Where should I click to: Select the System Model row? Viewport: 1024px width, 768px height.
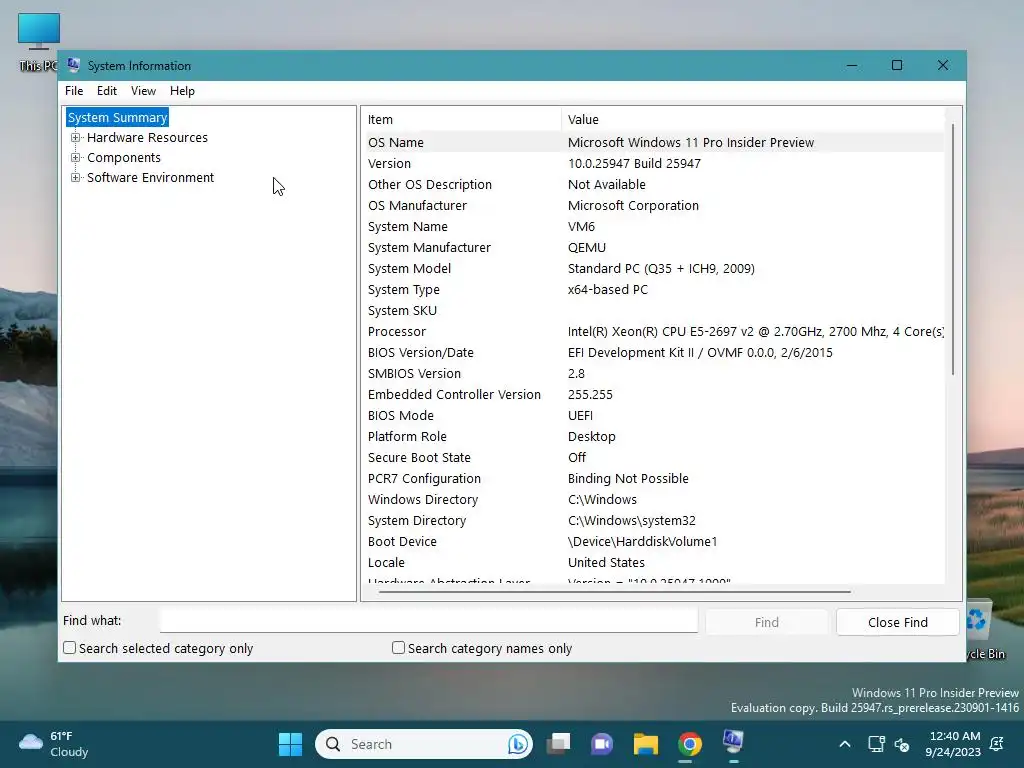pos(654,268)
